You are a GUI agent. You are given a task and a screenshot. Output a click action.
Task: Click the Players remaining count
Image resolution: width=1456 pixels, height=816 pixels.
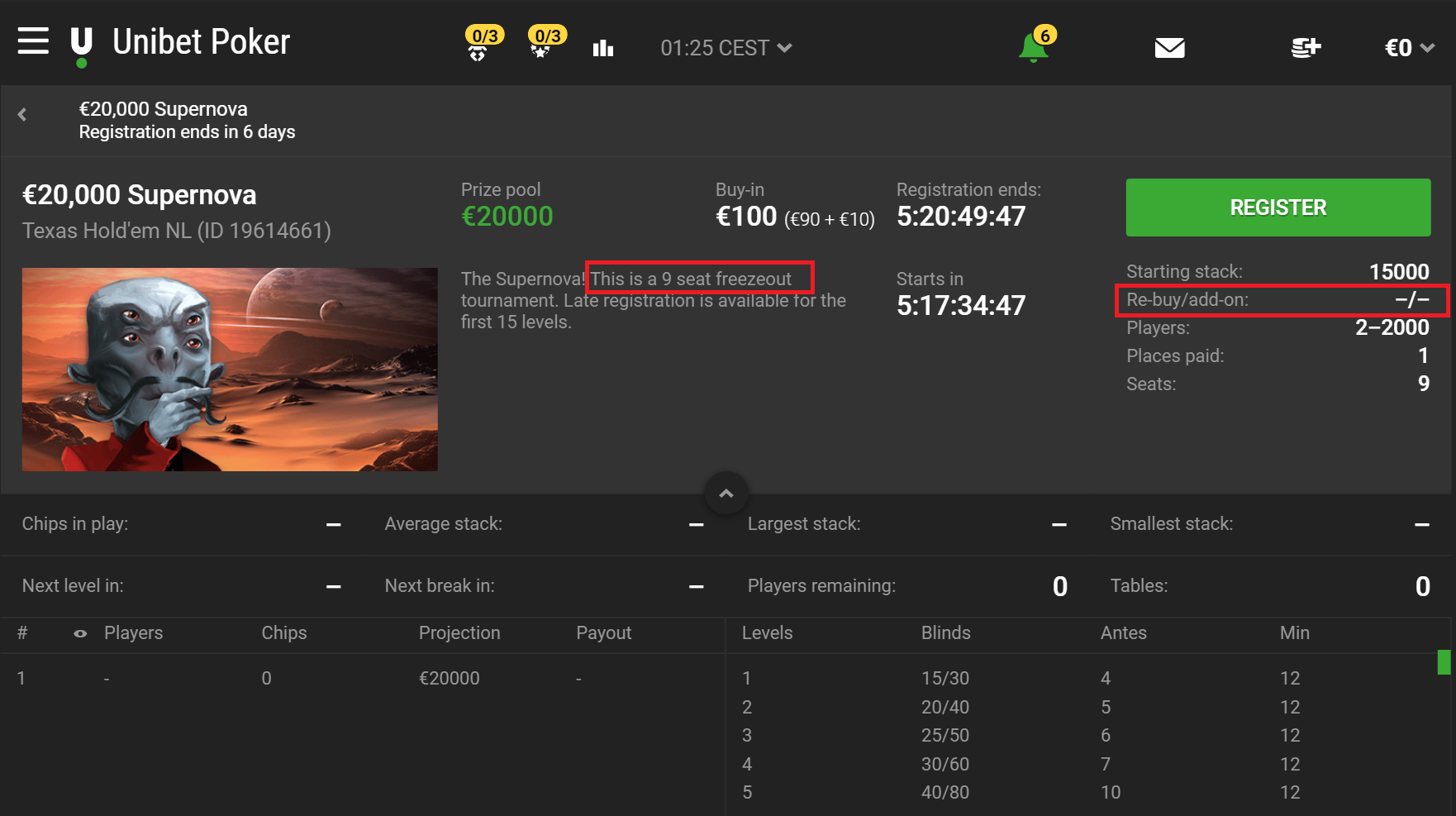point(1060,586)
